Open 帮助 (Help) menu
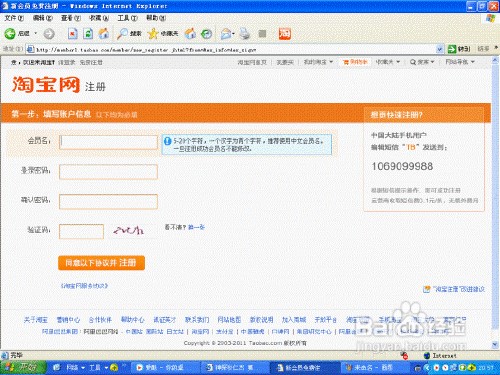The height and width of the screenshot is (375, 500). (156, 18)
